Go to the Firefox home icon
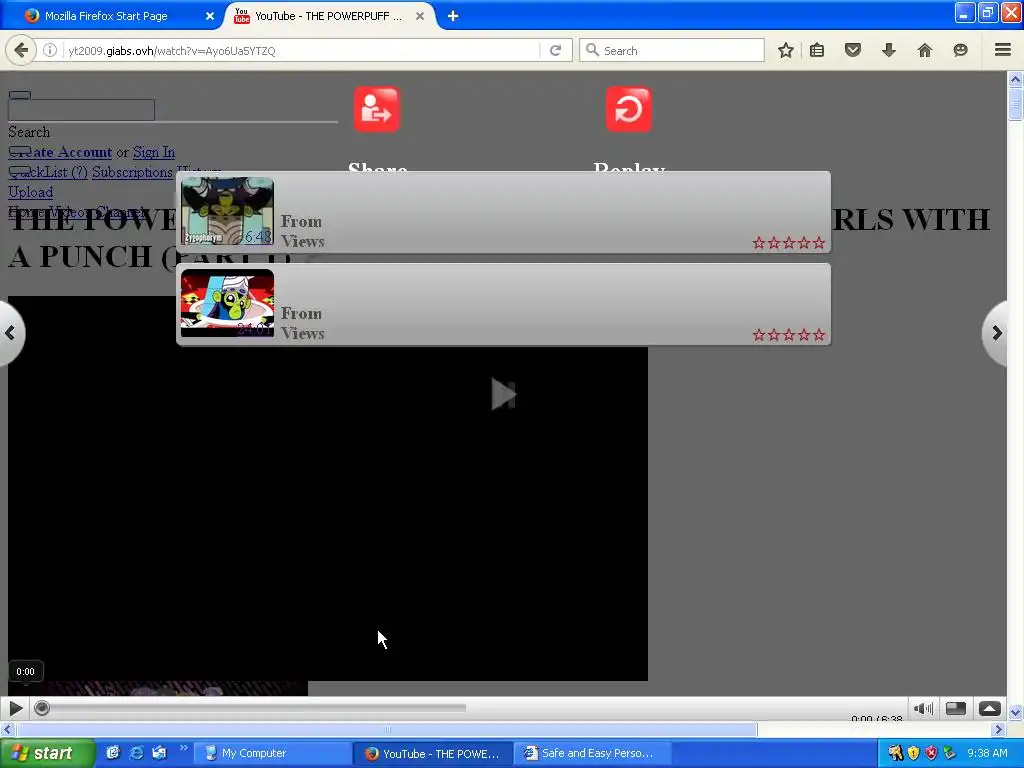 924,50
